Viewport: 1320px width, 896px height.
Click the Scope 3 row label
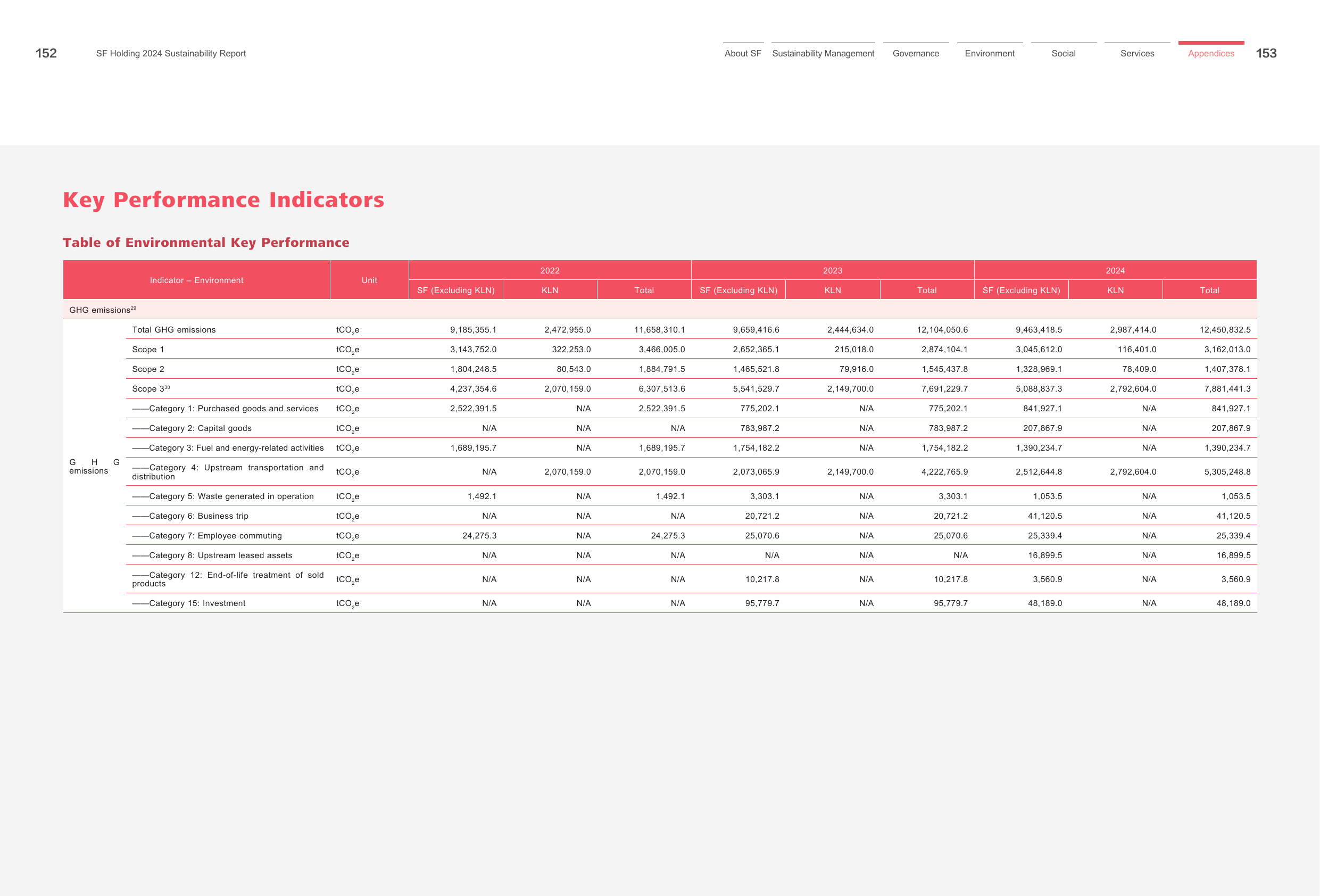151,388
